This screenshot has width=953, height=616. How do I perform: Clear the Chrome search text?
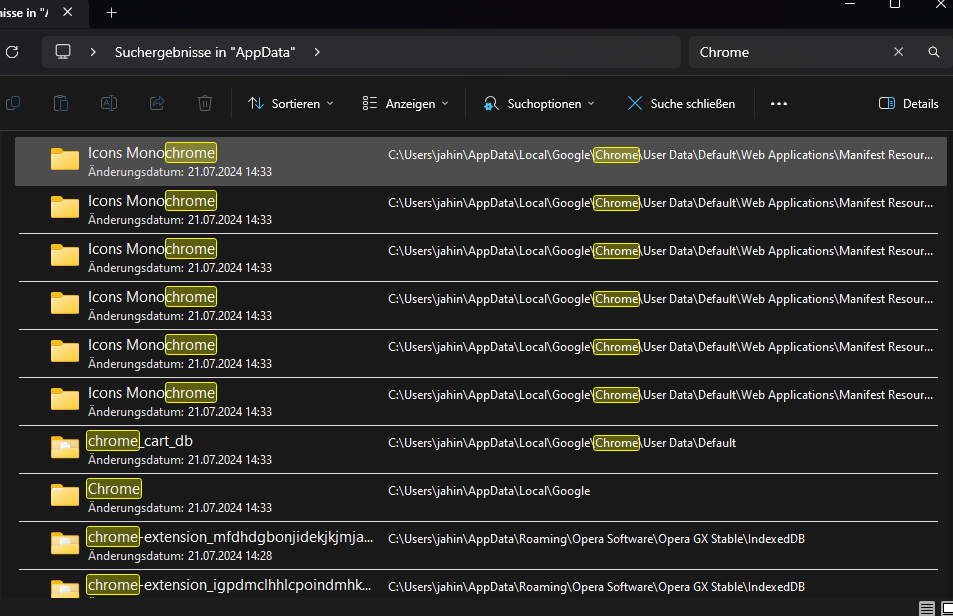pyautogui.click(x=898, y=52)
